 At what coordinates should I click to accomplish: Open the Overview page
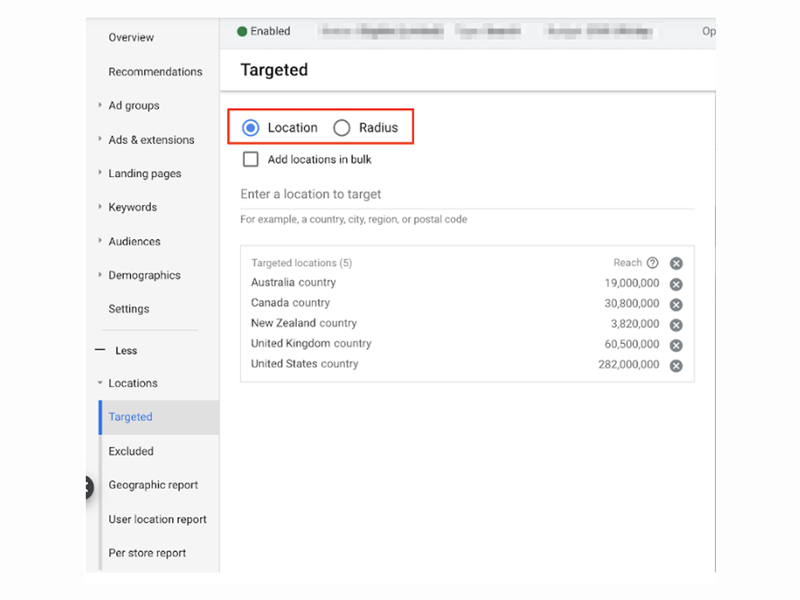(x=131, y=38)
